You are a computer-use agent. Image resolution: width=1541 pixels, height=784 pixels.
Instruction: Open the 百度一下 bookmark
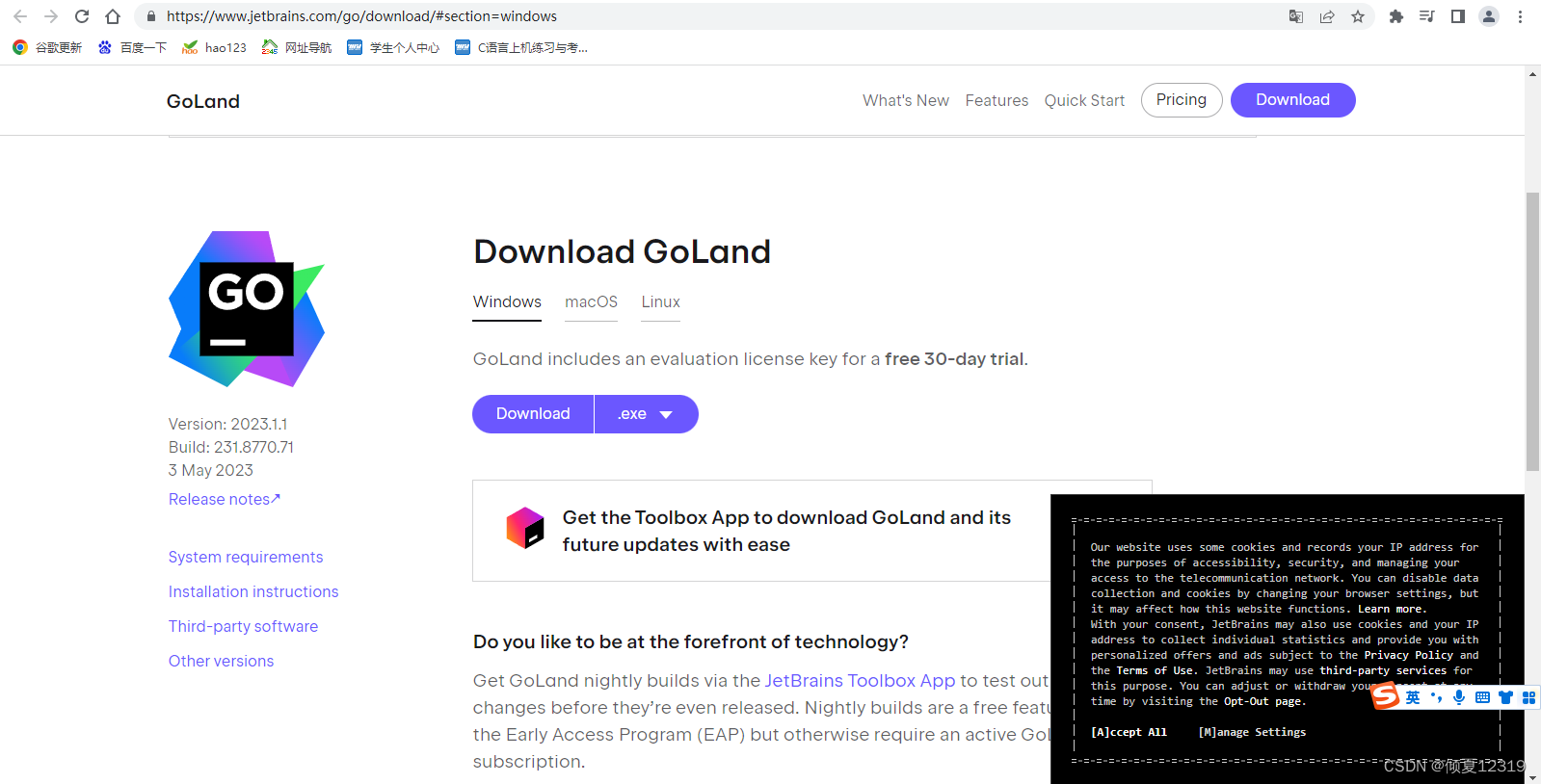tap(132, 47)
